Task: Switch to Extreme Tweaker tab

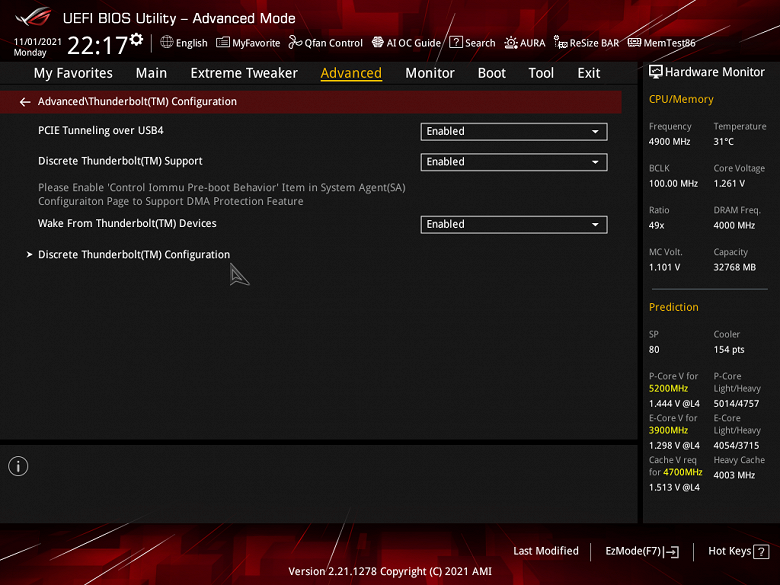Action: pos(244,73)
